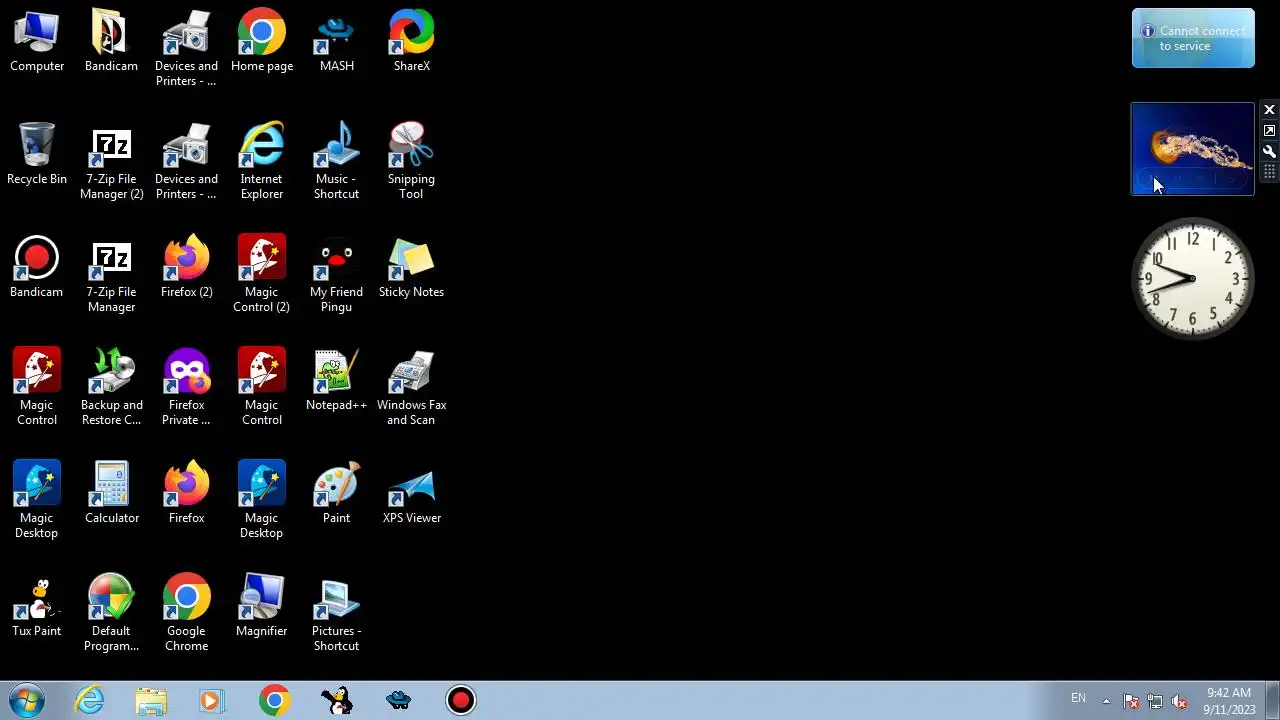
Task: Select the Firefox (2) shortcut
Action: pyautogui.click(x=186, y=268)
